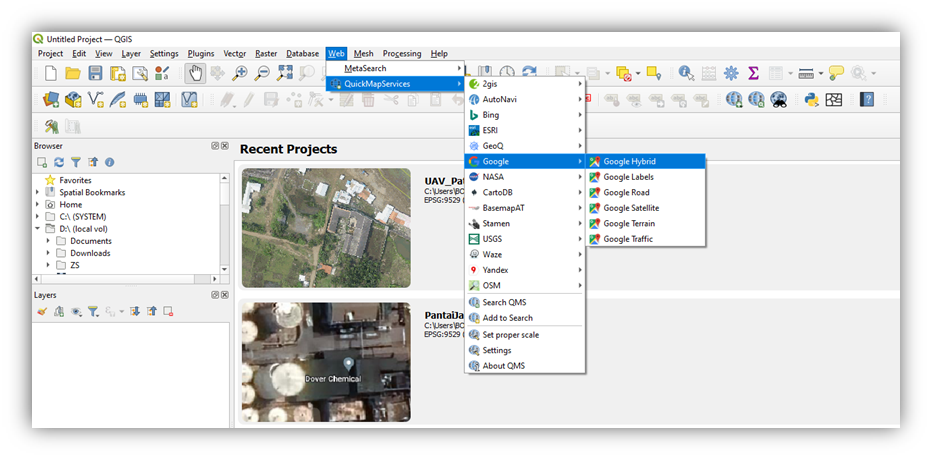This screenshot has height=460, width=932.
Task: Open the UAV recent project thumbnail
Action: click(x=326, y=228)
